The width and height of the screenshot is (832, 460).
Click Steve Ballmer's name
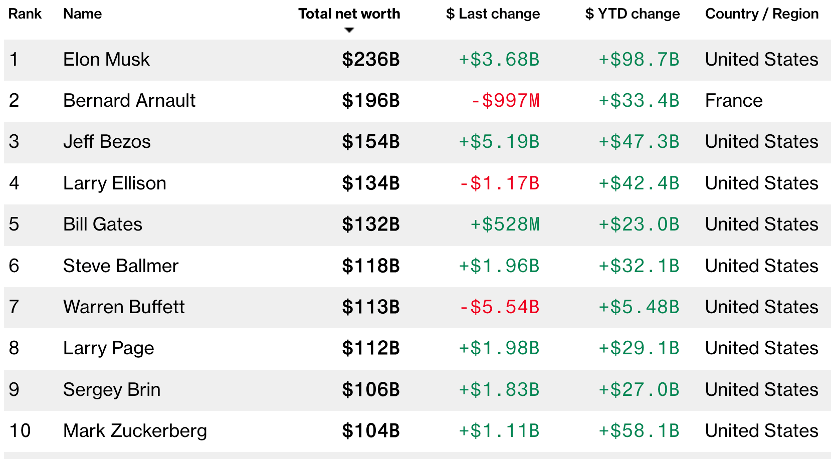tap(120, 266)
